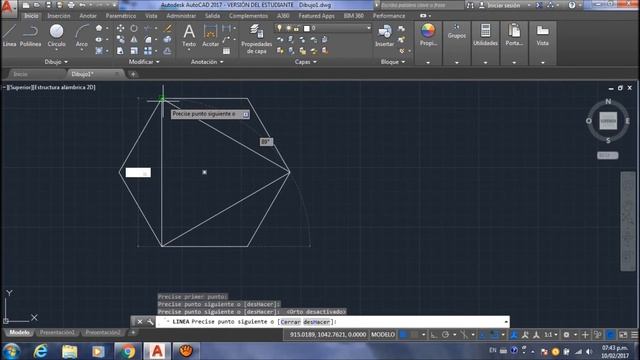Click the Vista panel icon
Screen dimensions: 640x360
click(x=542, y=31)
